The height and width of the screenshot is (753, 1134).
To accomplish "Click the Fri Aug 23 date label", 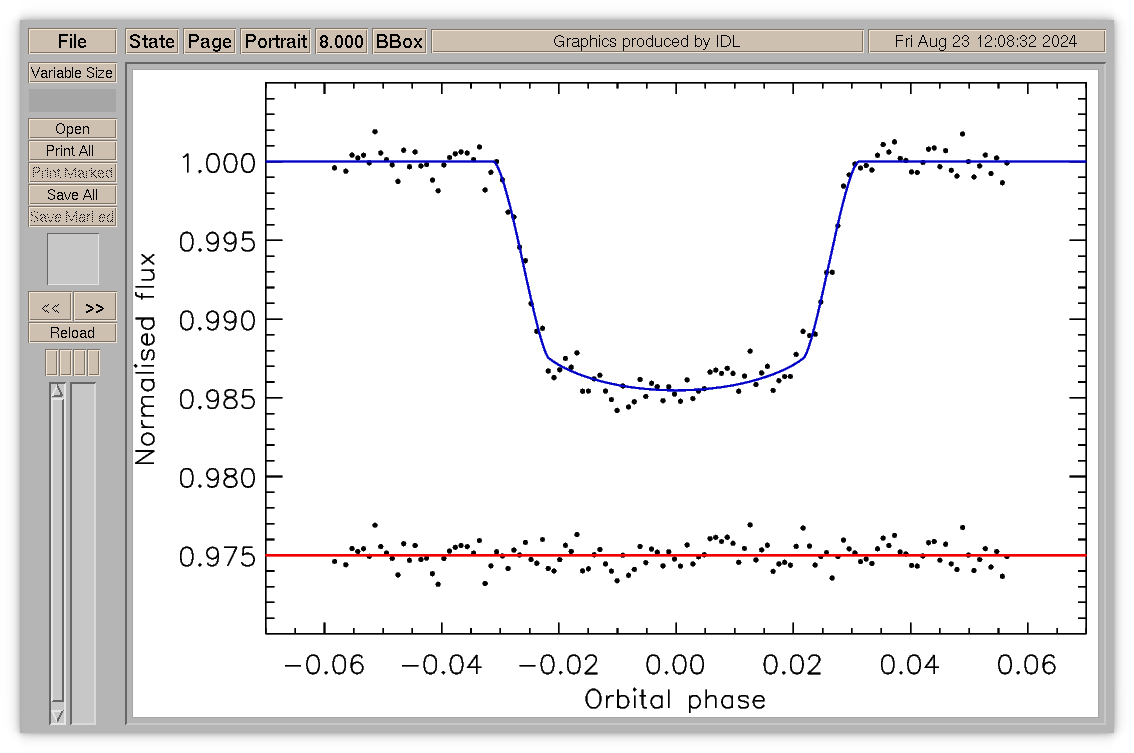I will 986,41.
